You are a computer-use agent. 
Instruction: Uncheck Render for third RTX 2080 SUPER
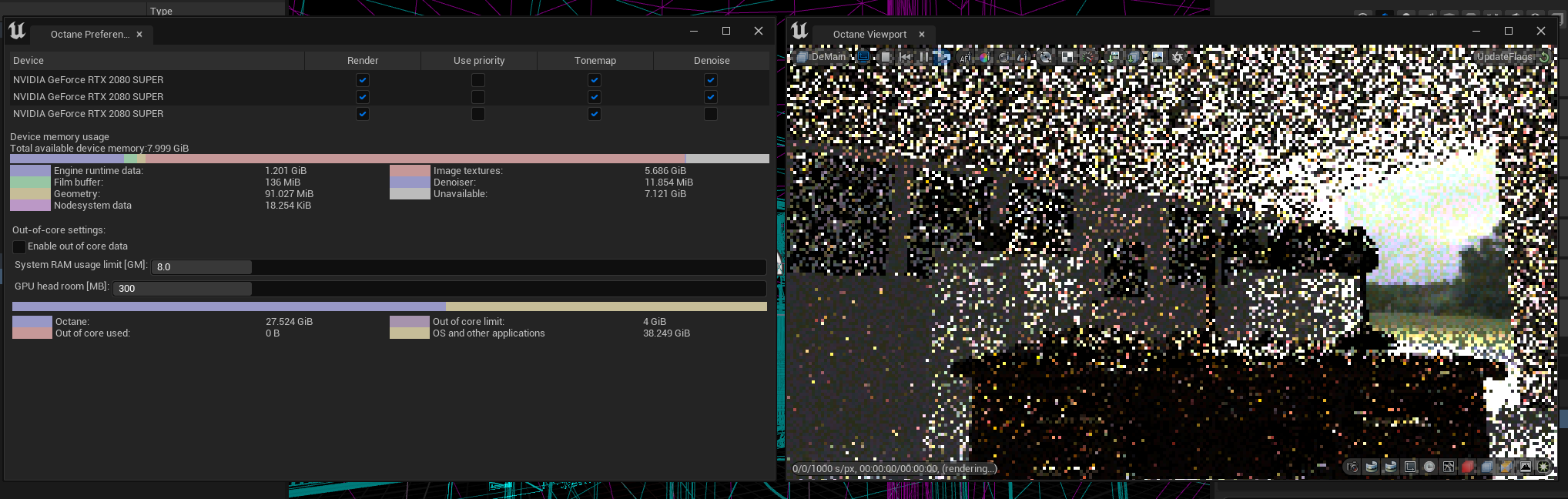363,114
